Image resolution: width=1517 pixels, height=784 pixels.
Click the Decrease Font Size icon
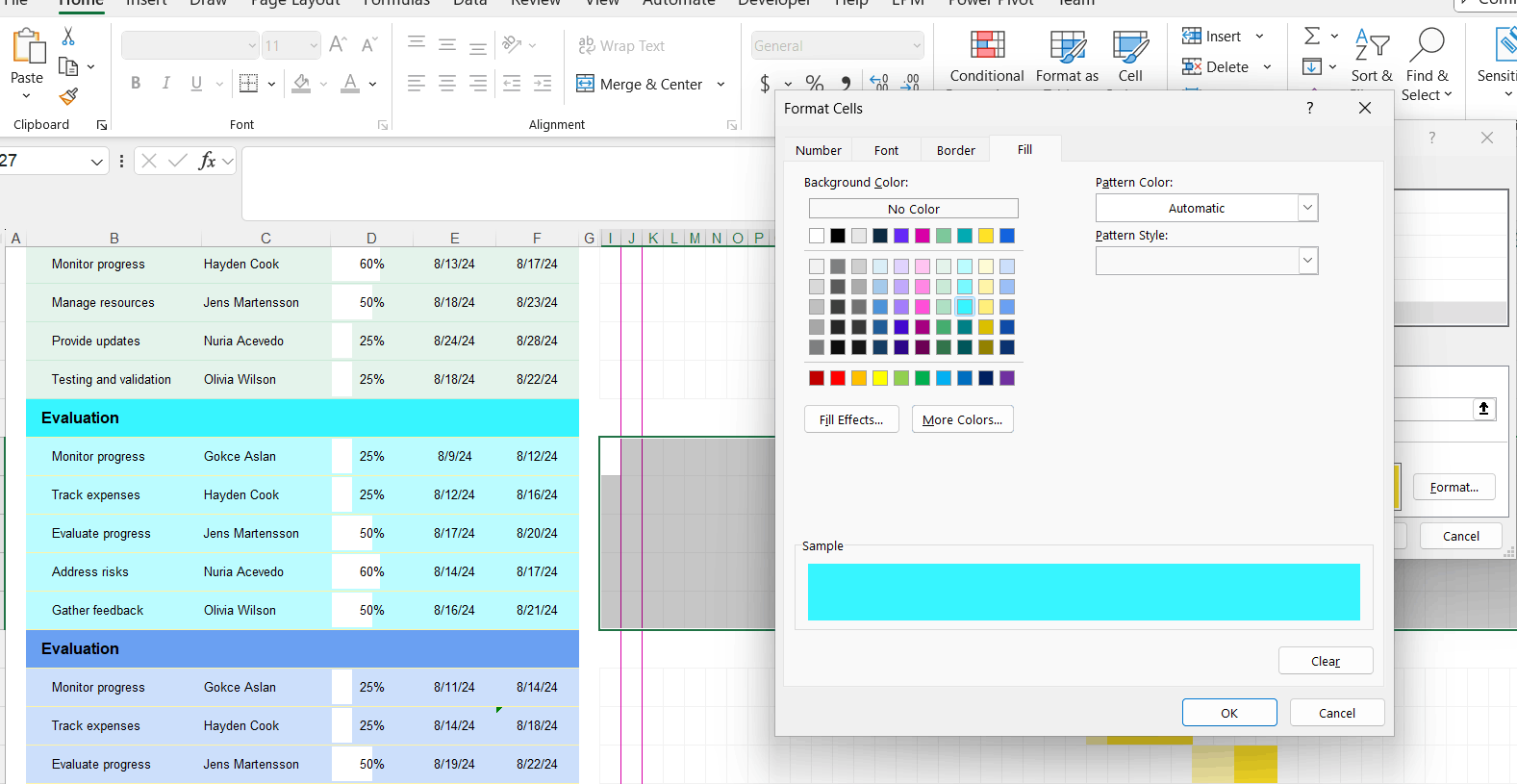click(x=369, y=45)
